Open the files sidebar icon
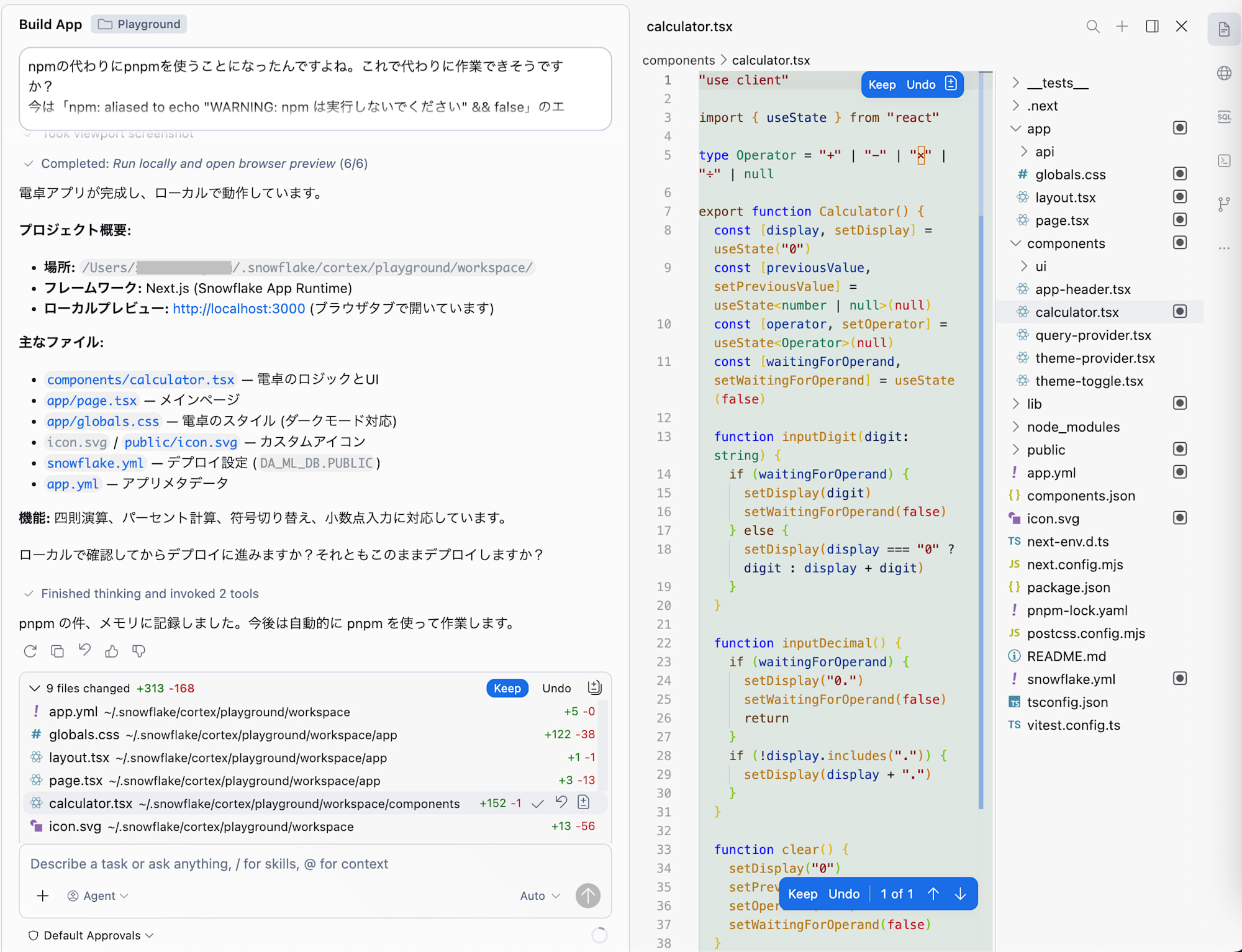 pyautogui.click(x=1224, y=29)
